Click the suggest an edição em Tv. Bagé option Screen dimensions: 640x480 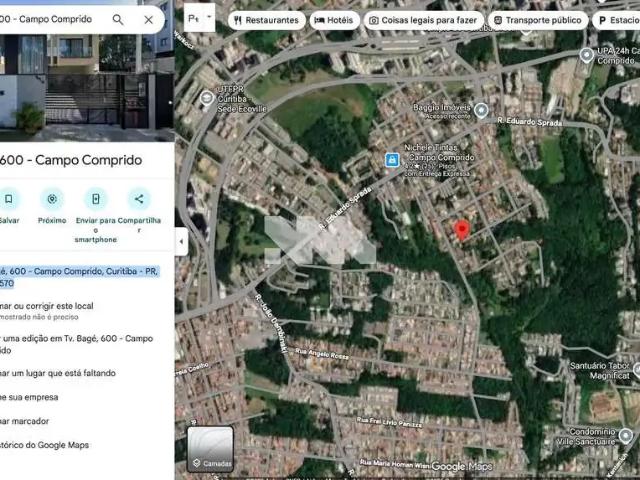point(76,344)
